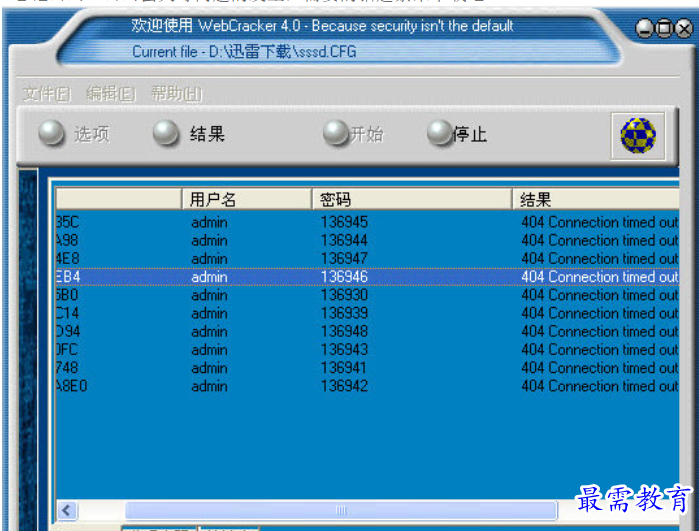The height and width of the screenshot is (531, 699).
Task: Open the 帮助(H) menu
Action: click(177, 94)
